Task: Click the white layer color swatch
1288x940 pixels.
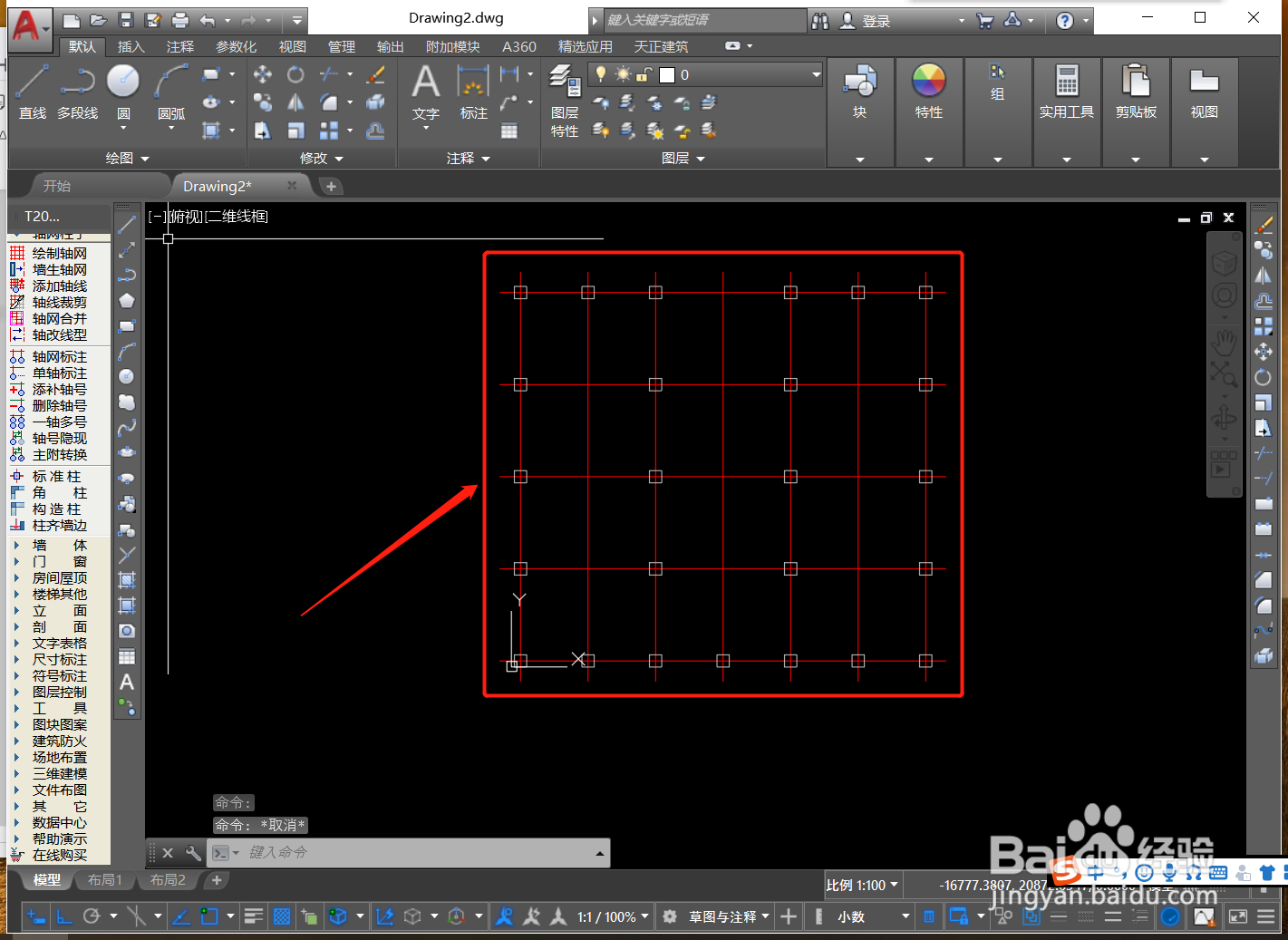Action: click(x=667, y=74)
